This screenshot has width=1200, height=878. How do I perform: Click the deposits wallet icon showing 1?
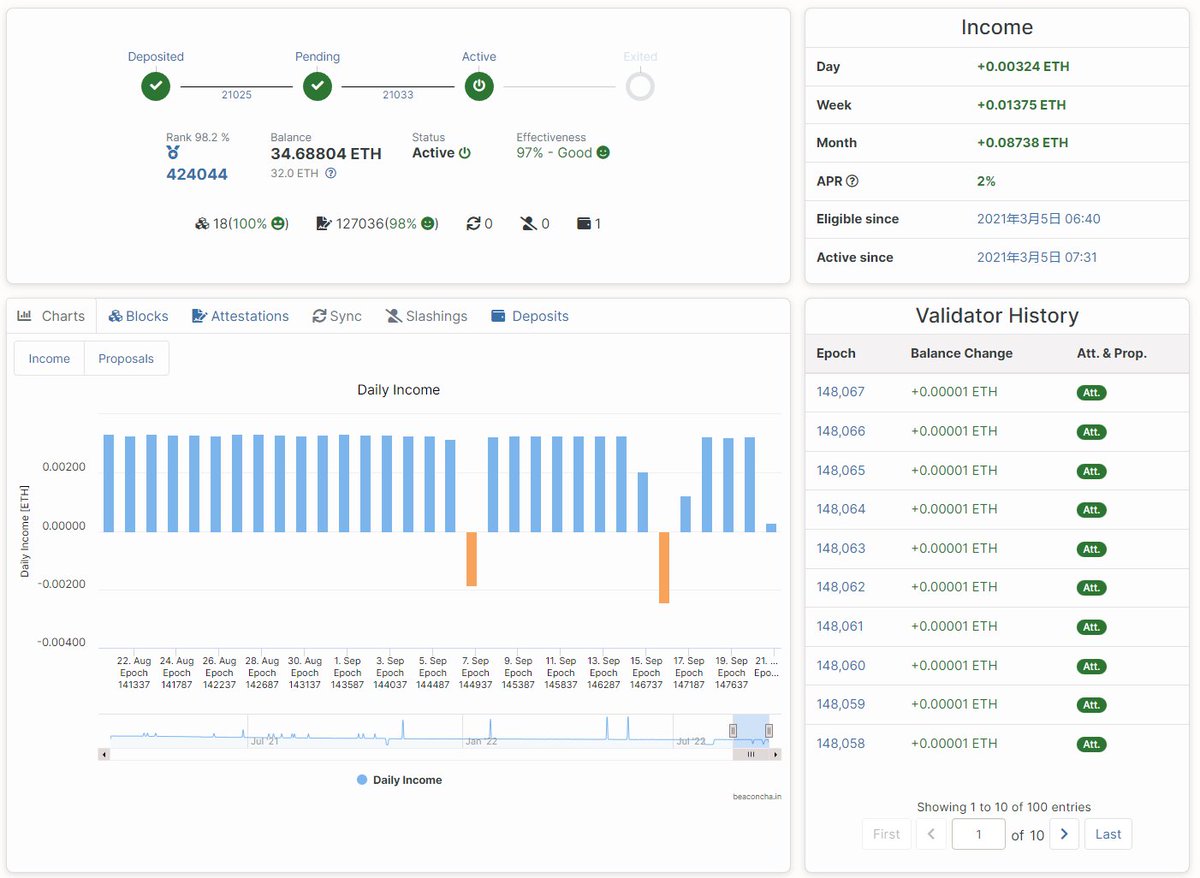tap(584, 224)
